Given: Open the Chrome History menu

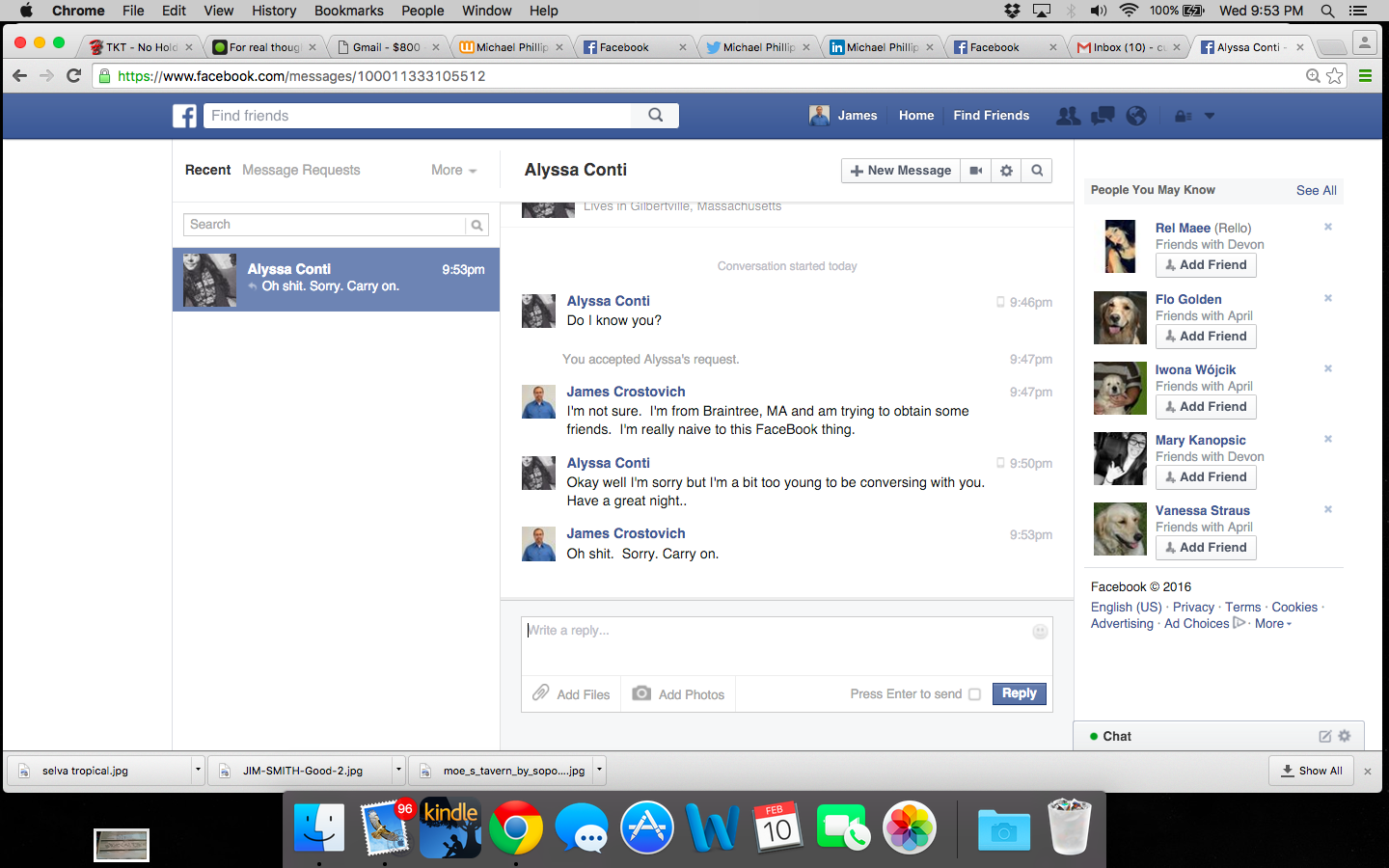Looking at the screenshot, I should (274, 11).
